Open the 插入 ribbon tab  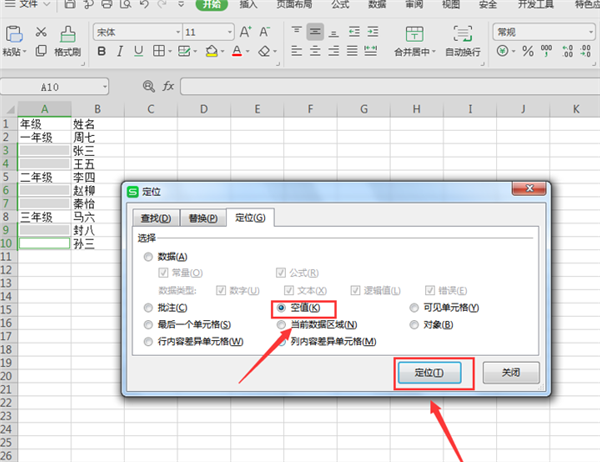point(249,5)
